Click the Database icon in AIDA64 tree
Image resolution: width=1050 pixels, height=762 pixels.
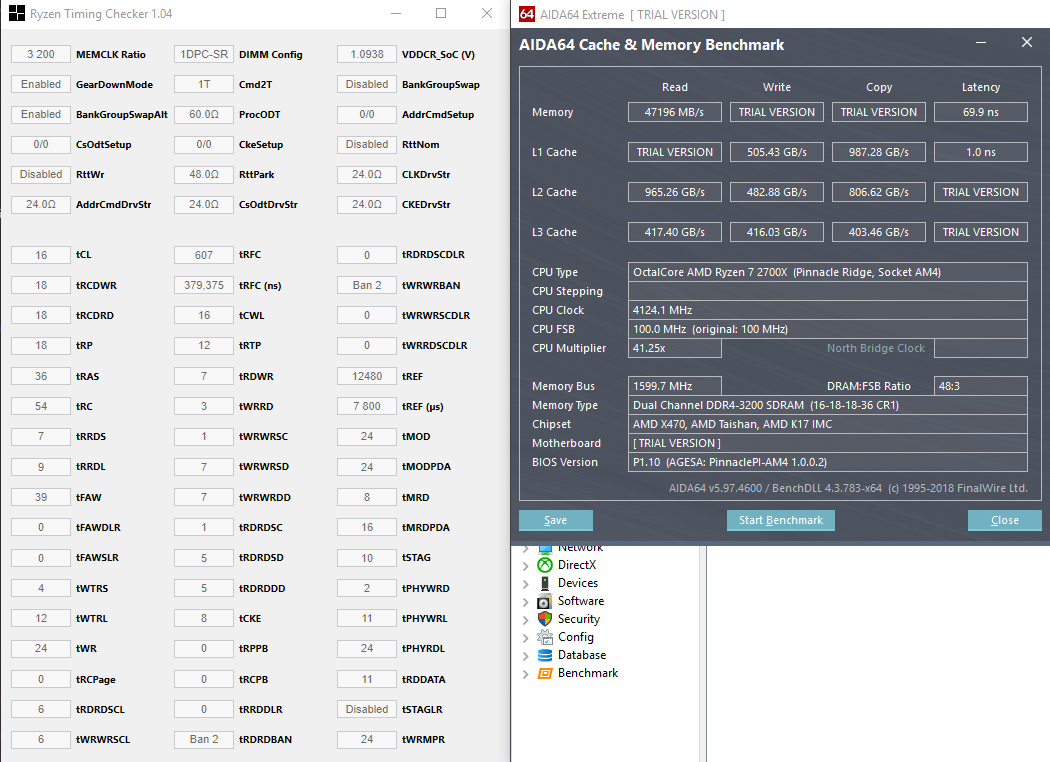[x=545, y=656]
